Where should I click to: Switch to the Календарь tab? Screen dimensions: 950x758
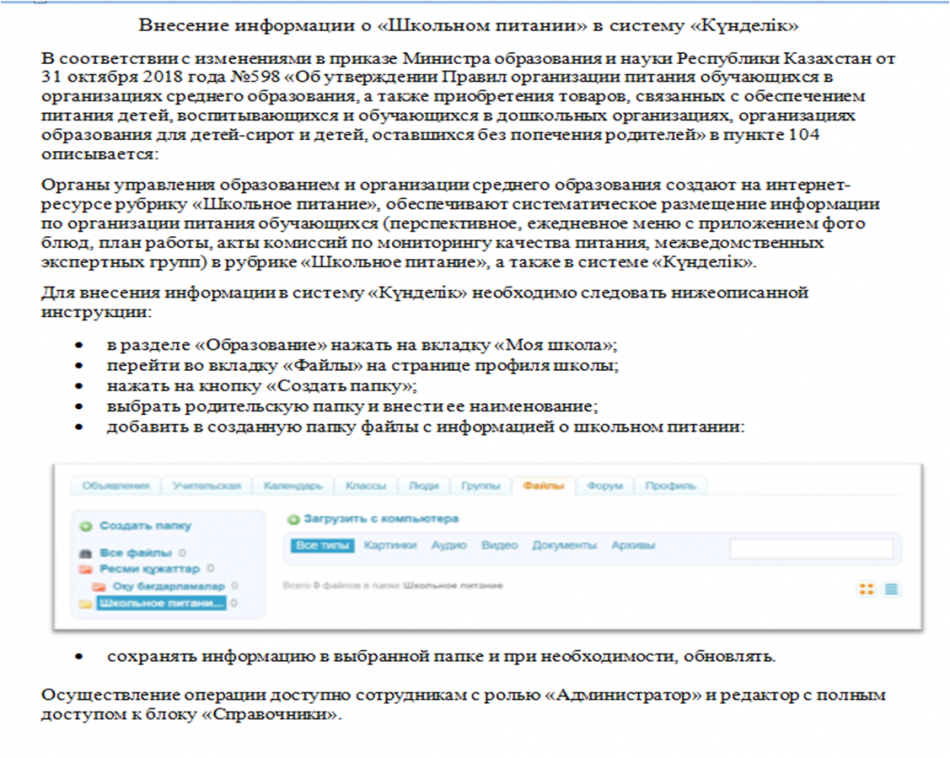pos(293,486)
